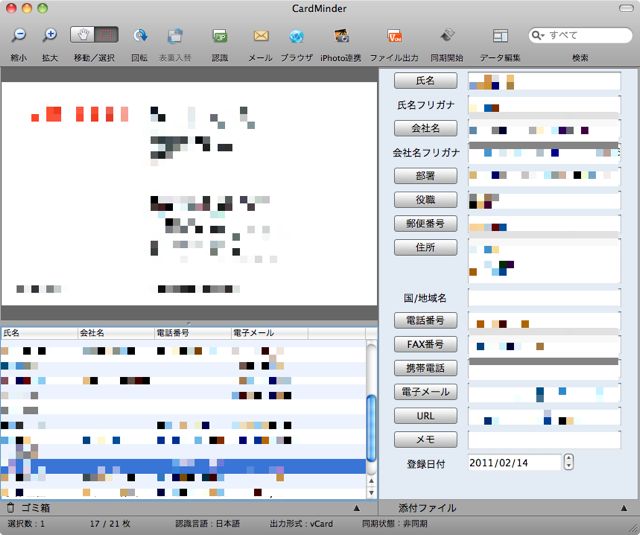
Task: Select the rectangle selection tool
Action: 107,35
